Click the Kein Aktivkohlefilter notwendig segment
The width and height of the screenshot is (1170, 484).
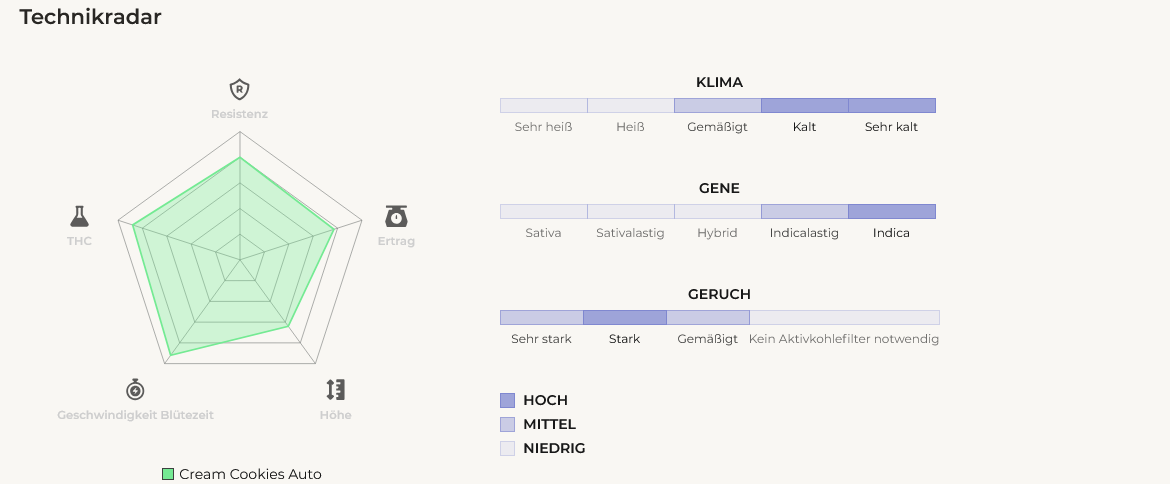click(845, 317)
